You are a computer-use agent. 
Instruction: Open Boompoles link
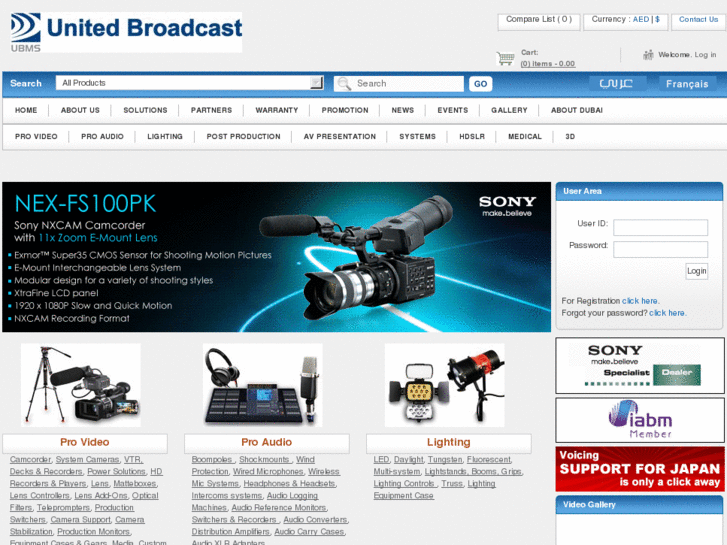pos(212,460)
